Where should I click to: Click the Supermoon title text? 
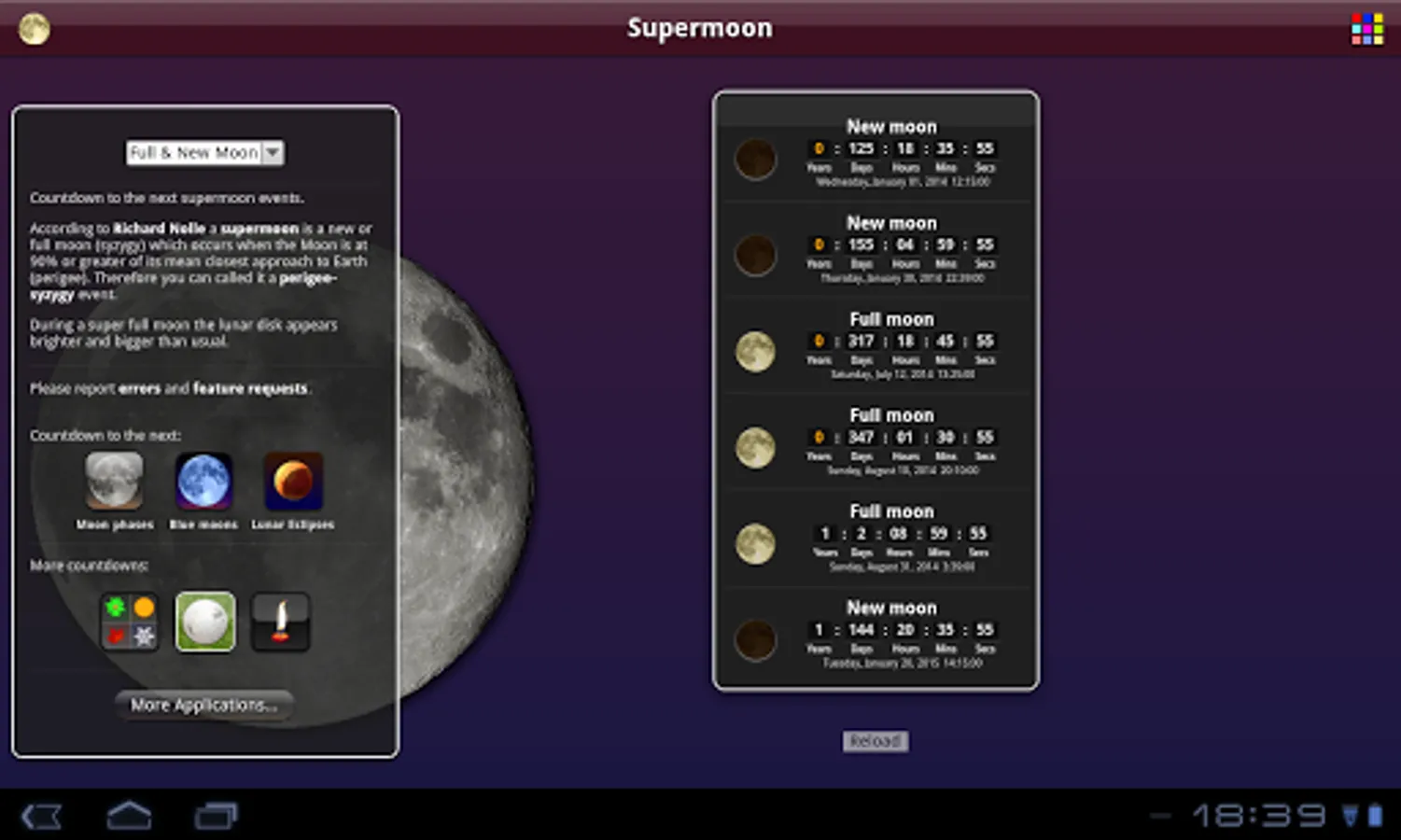point(700,28)
